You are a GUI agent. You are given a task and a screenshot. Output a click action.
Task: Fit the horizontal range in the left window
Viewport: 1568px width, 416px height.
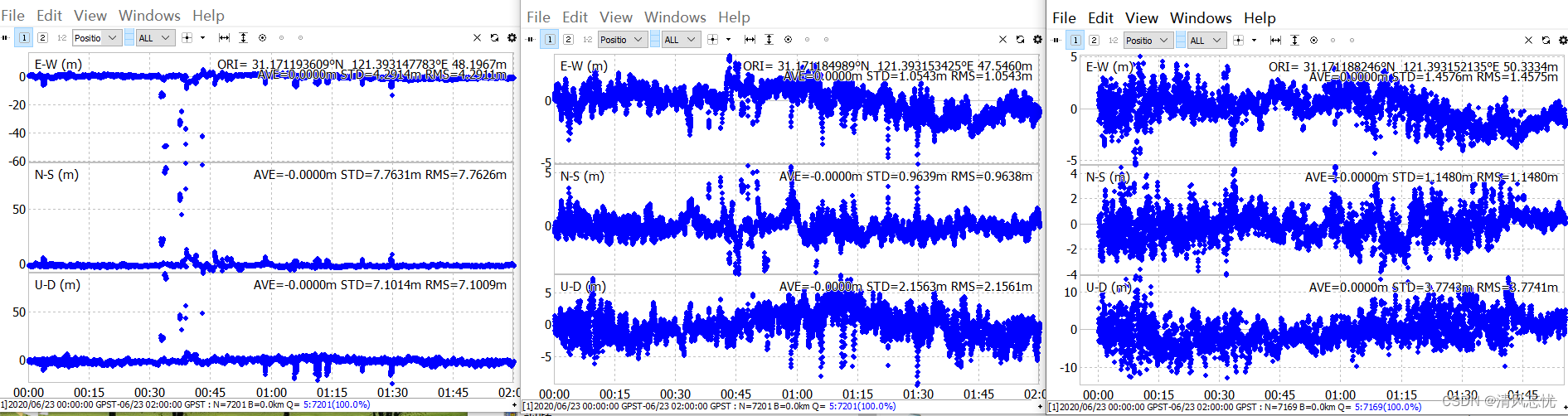[224, 37]
